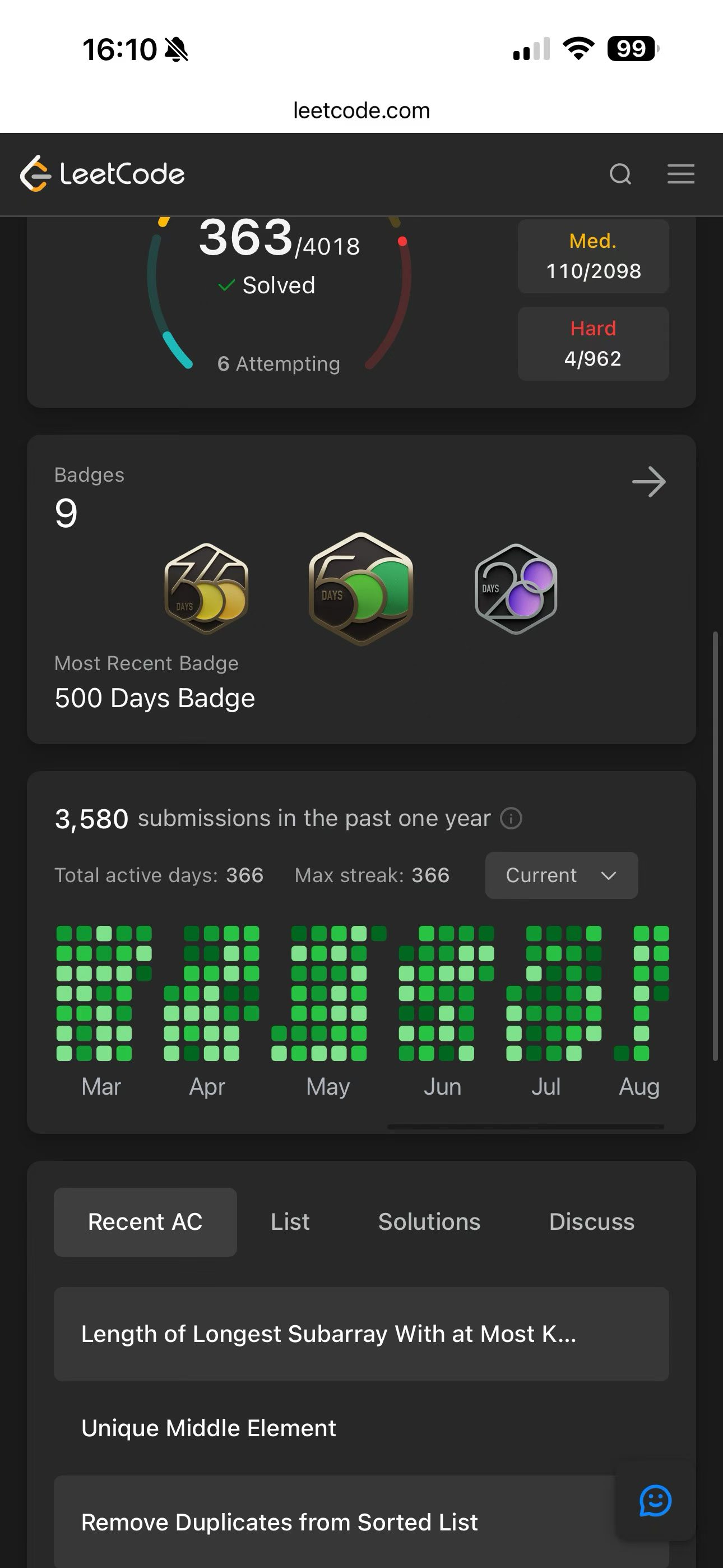Image resolution: width=723 pixels, height=1568 pixels.
Task: Open the Solutions tab
Action: tap(430, 1221)
